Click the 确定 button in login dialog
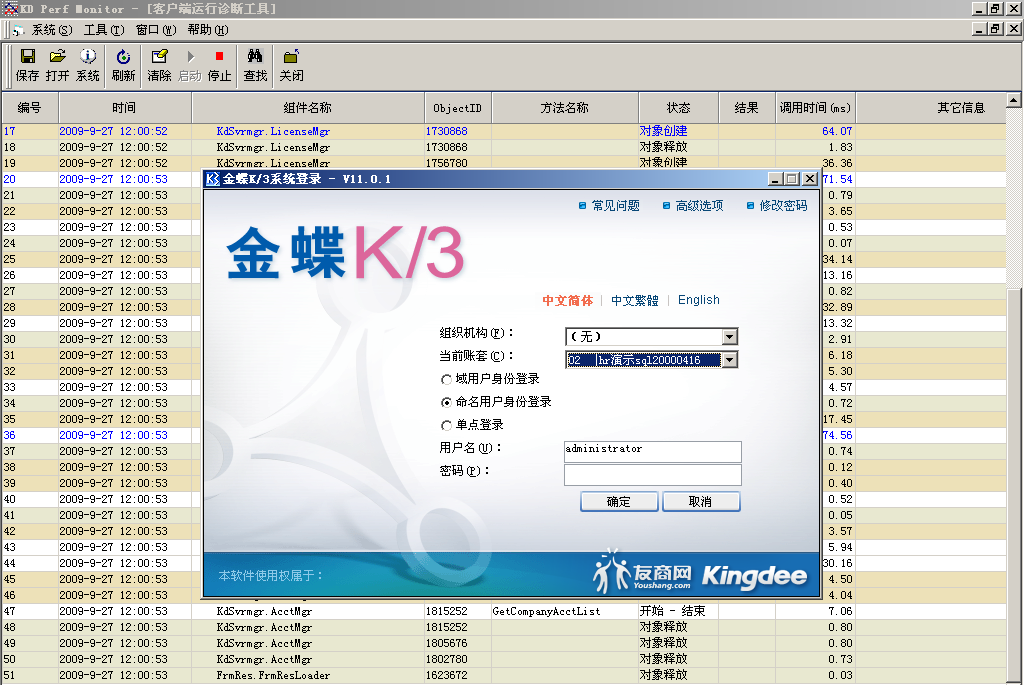The image size is (1024, 685). pos(618,502)
